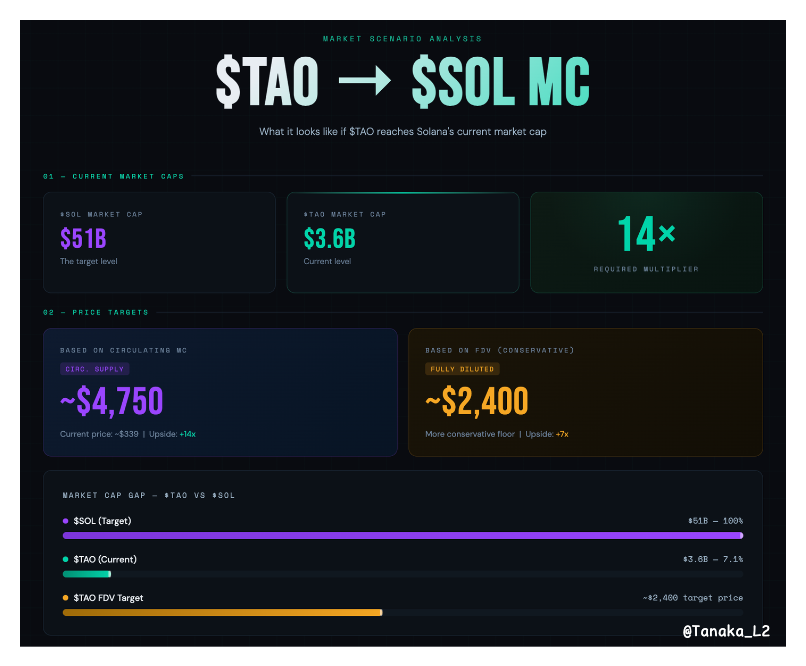The image size is (806, 666).
Task: Click the $TAO (Current) legend label
Action: pyautogui.click(x=105, y=559)
